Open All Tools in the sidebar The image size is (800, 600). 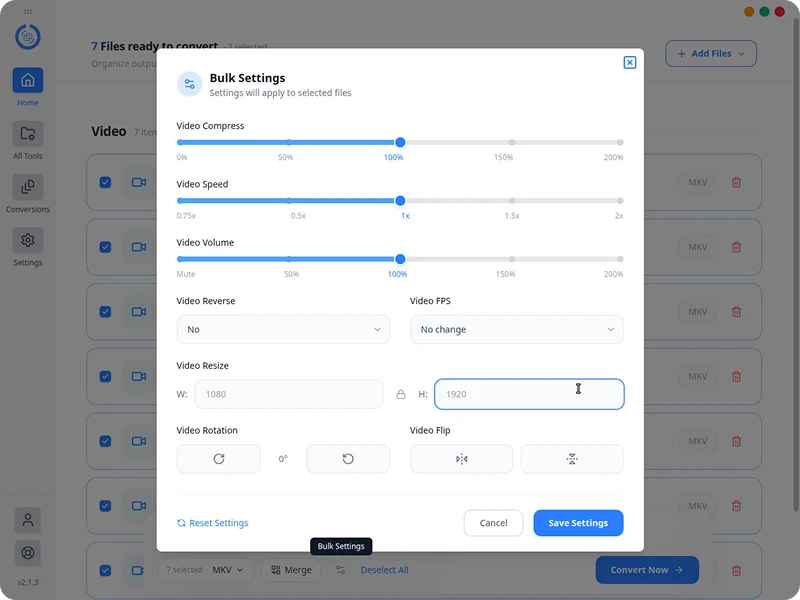coord(28,141)
